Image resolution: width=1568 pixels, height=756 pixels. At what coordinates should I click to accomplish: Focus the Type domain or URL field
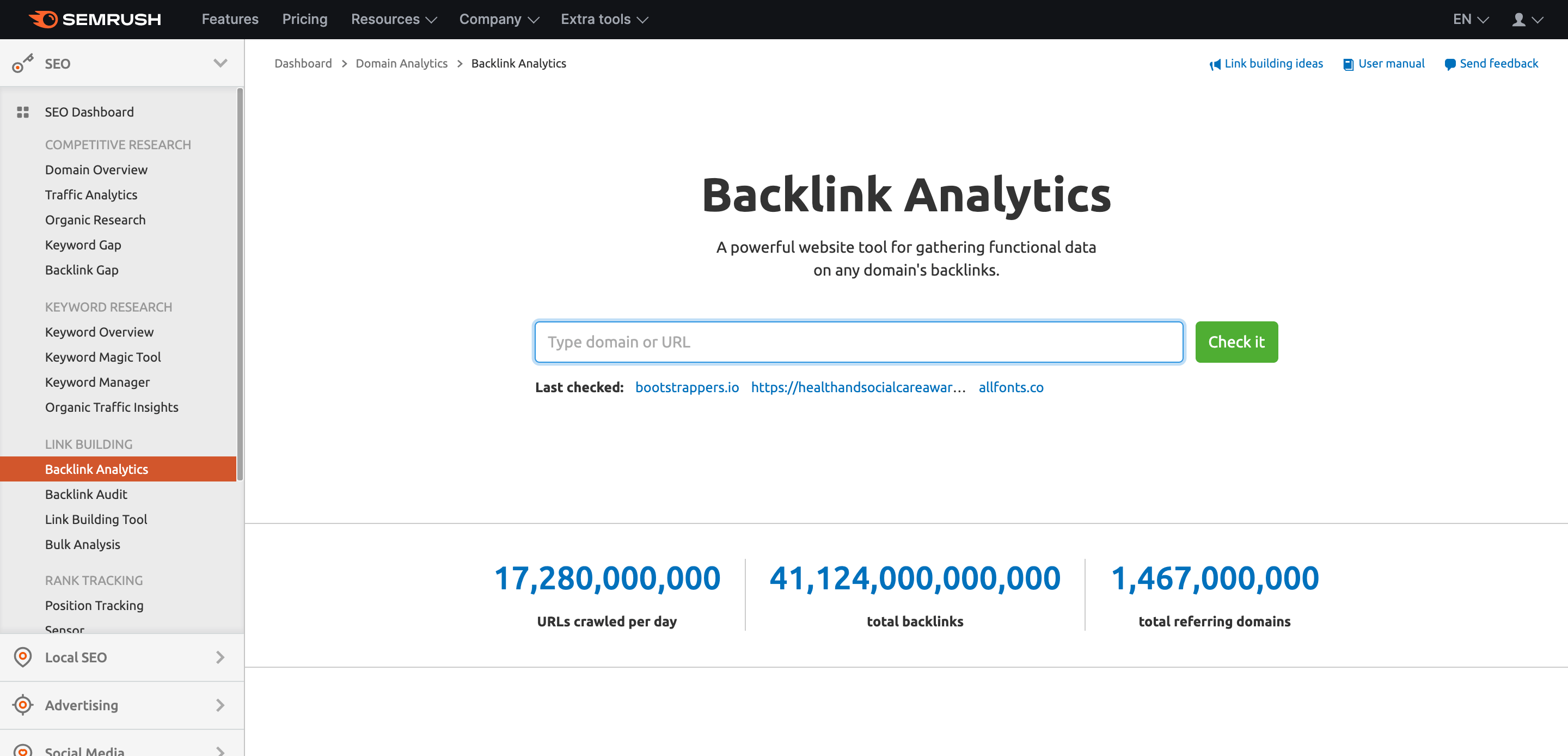point(858,342)
